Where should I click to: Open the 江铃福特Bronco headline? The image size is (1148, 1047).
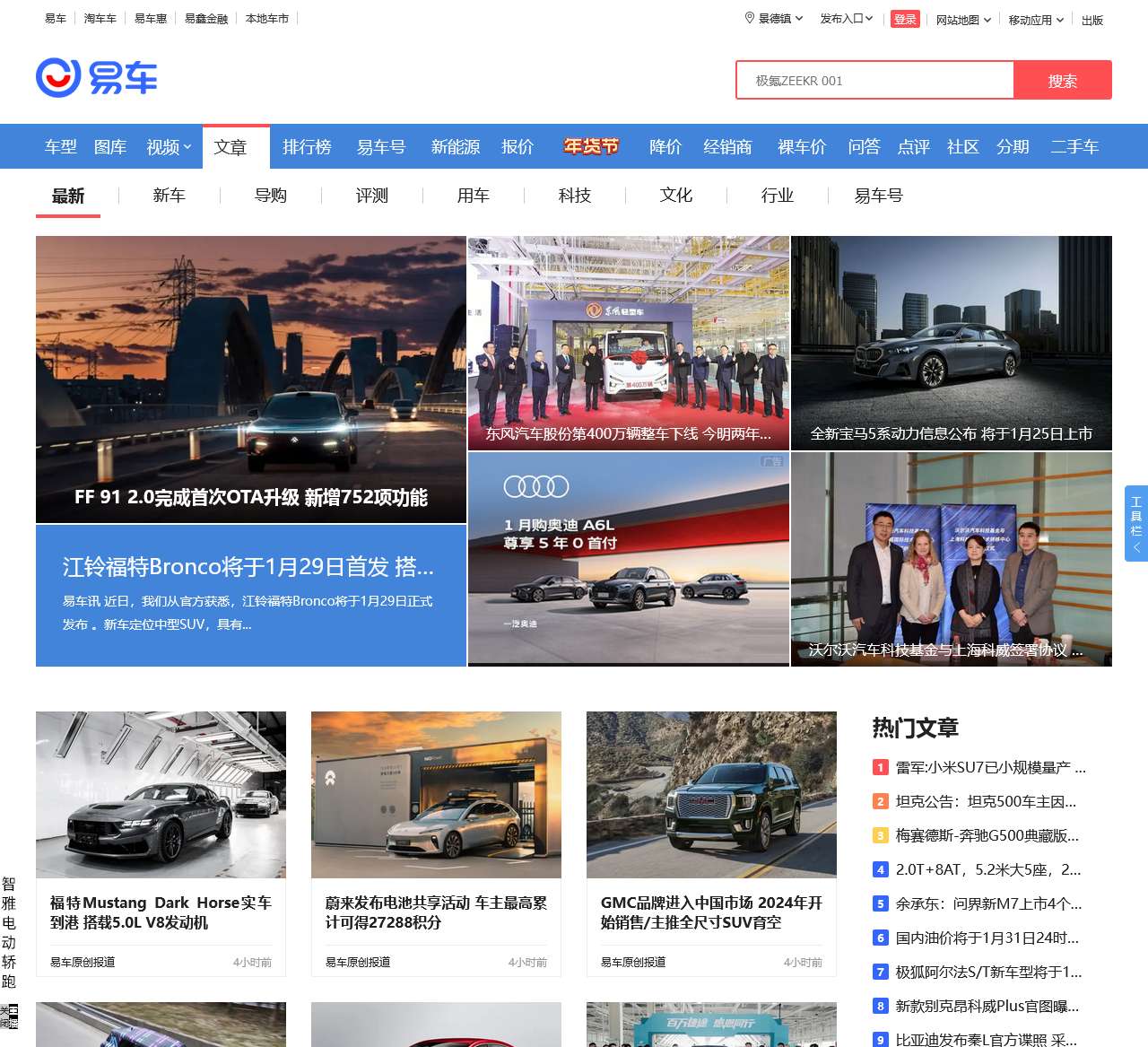coord(248,567)
